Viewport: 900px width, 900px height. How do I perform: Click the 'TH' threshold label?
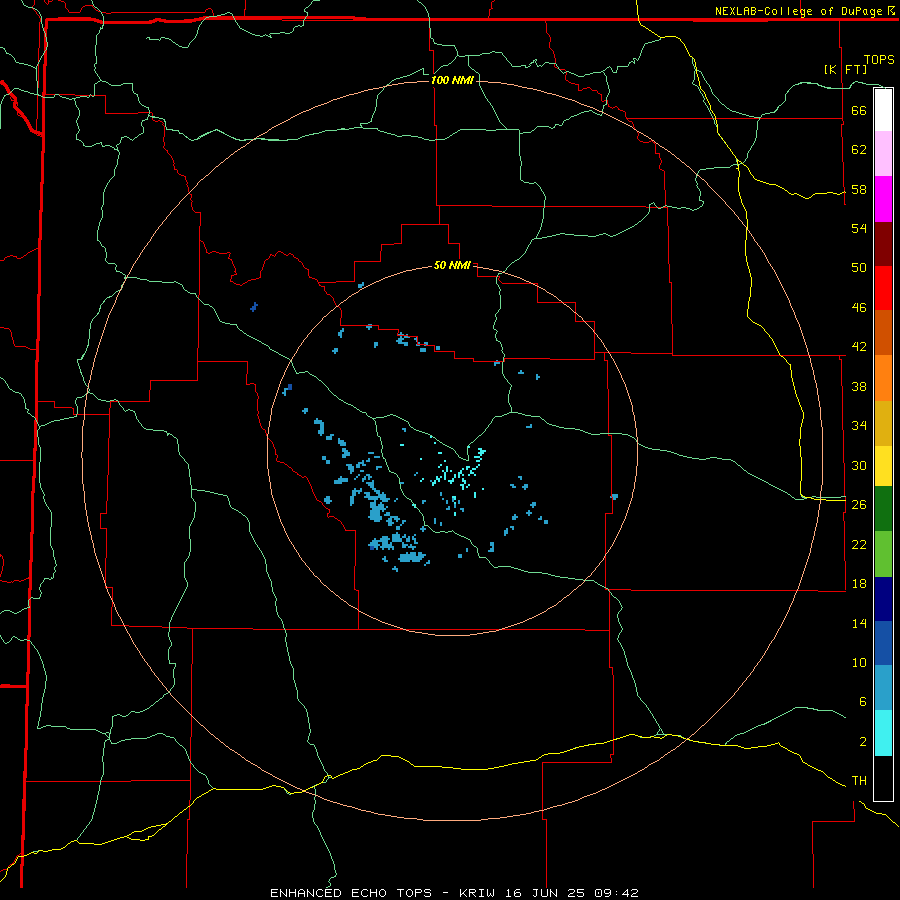click(859, 781)
